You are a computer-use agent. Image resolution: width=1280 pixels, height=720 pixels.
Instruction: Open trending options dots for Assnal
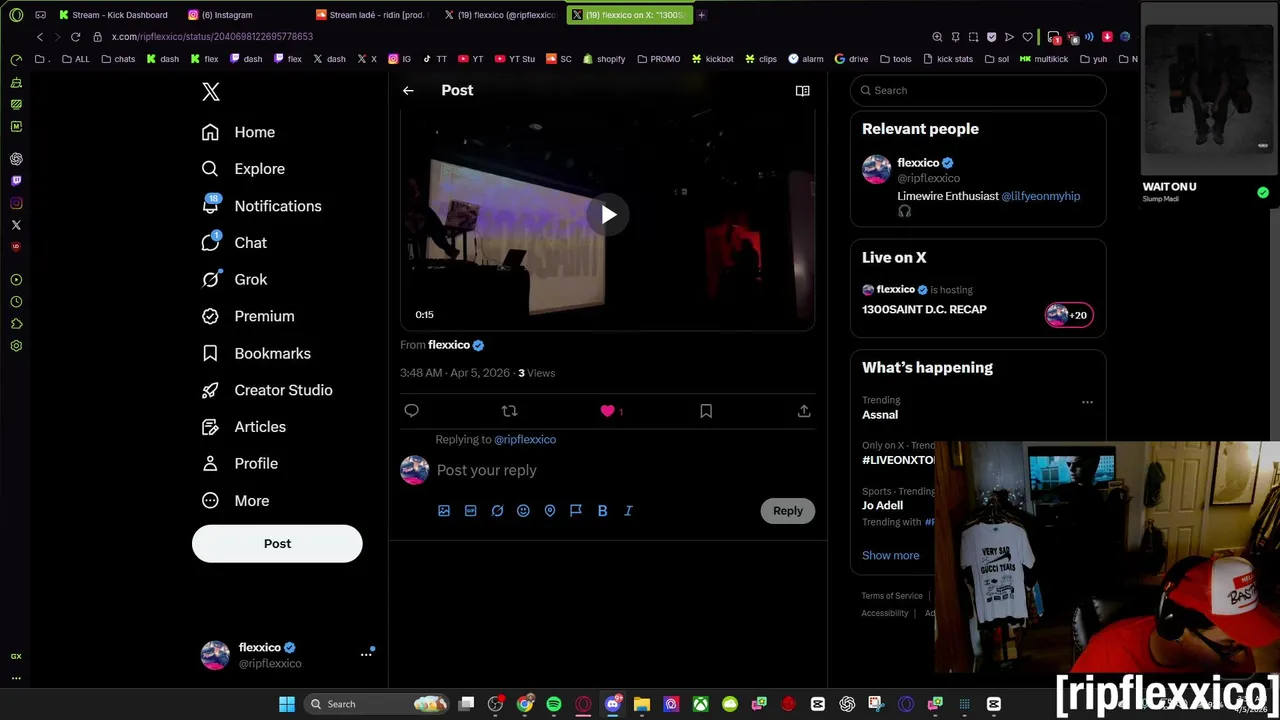pos(1087,402)
